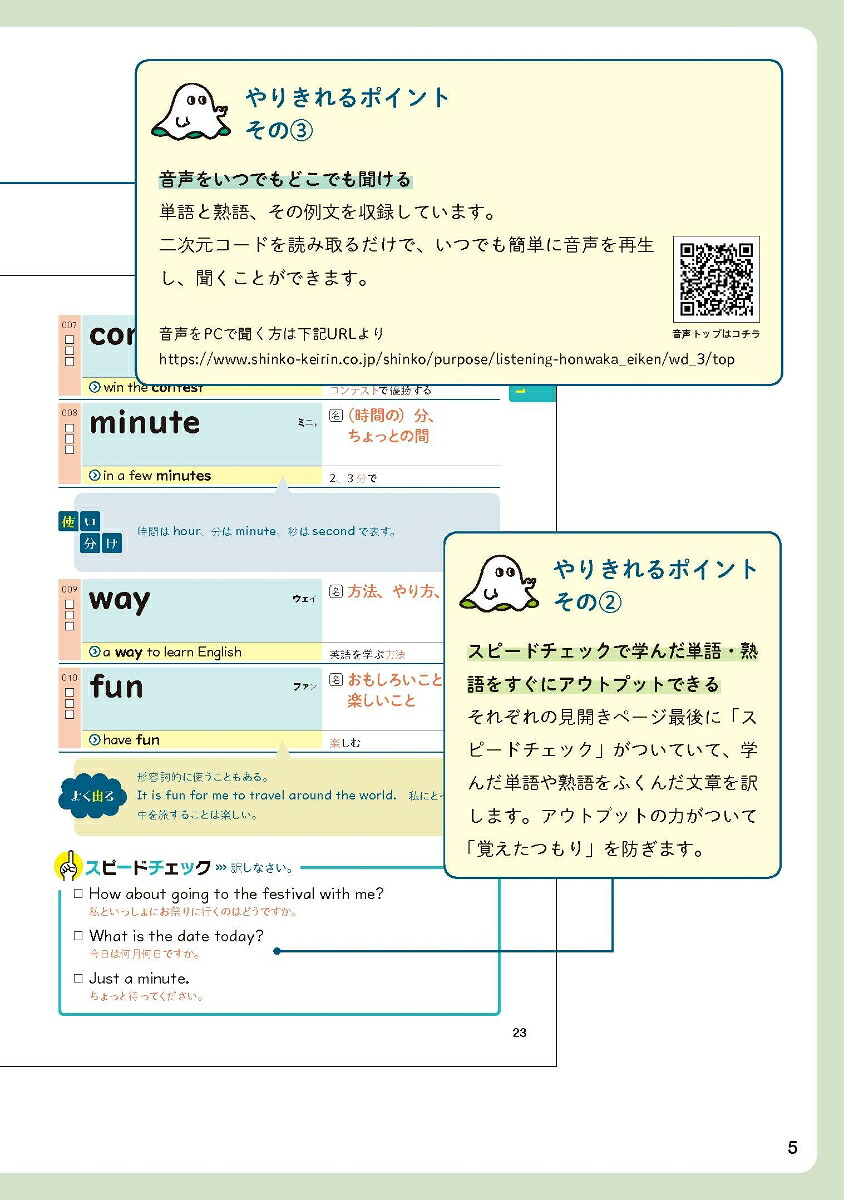844x1200 pixels.
Task: Click the text 「覚えたつもり」を防ぎます。
Action: coord(587,851)
